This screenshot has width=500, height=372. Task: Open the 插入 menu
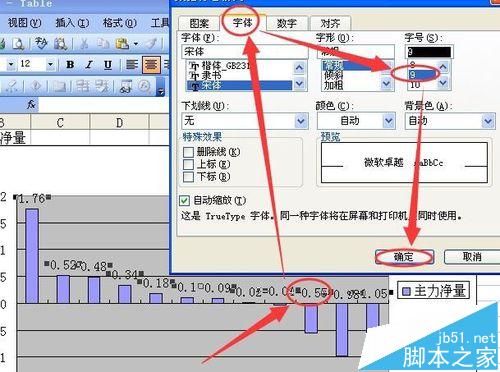coord(72,23)
